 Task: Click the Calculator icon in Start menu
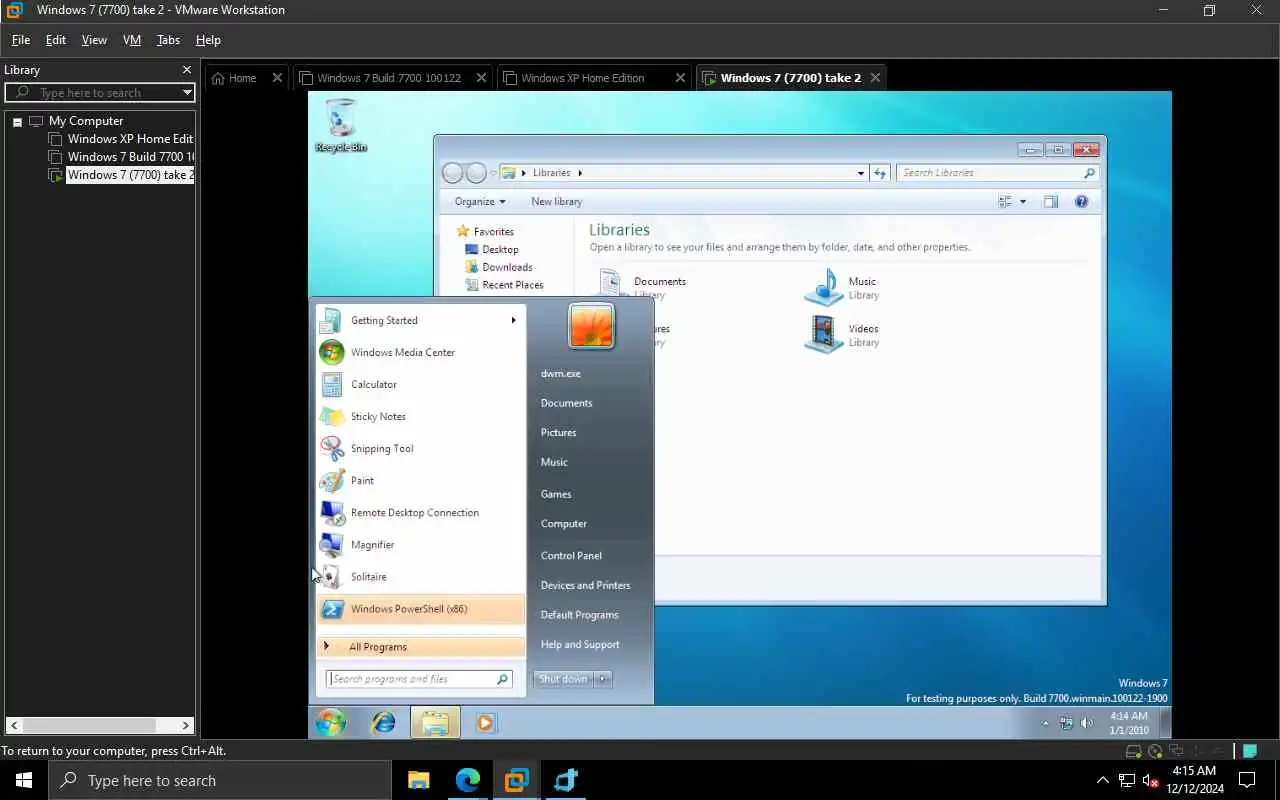click(x=331, y=384)
